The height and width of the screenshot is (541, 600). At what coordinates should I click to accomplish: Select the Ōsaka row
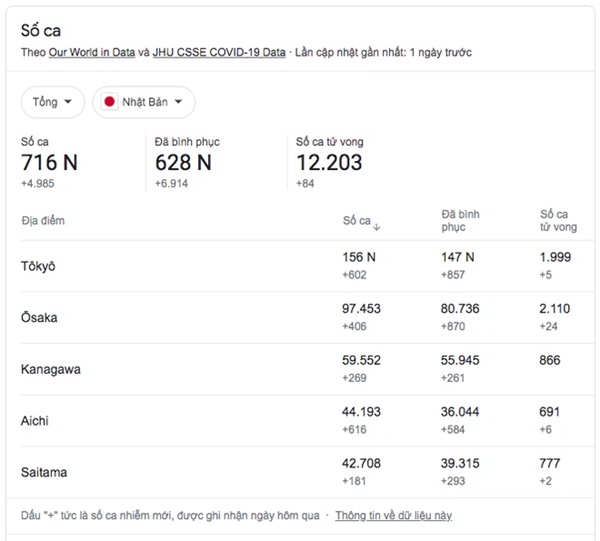(39, 318)
